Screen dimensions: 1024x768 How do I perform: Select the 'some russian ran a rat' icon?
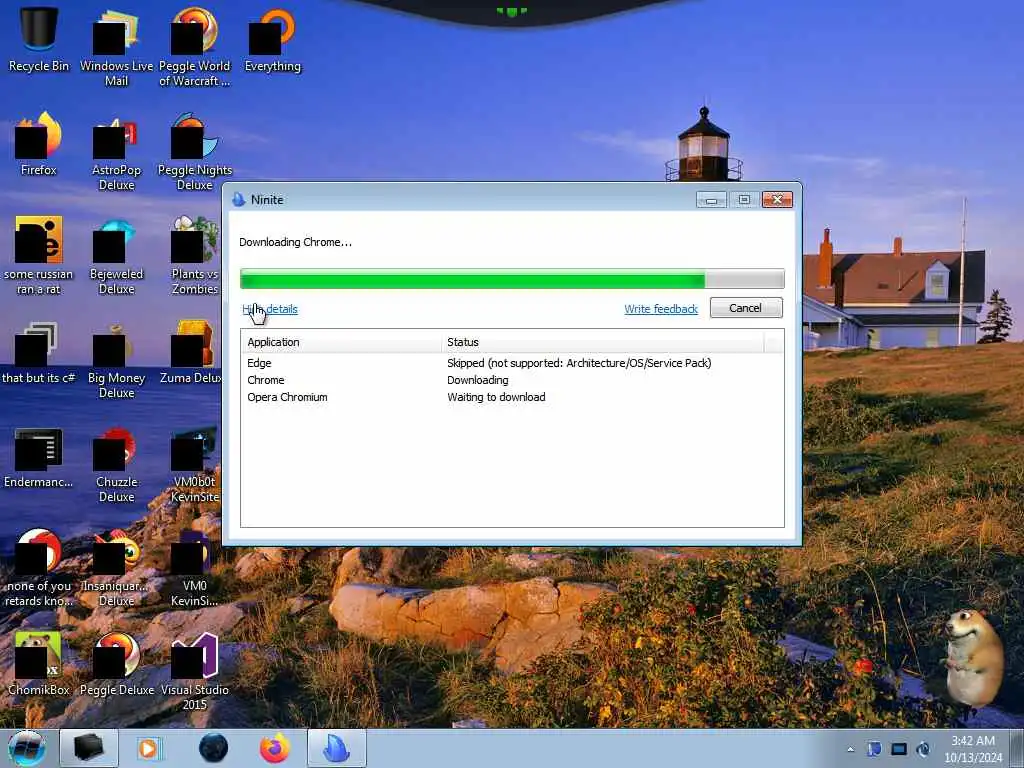pyautogui.click(x=39, y=255)
